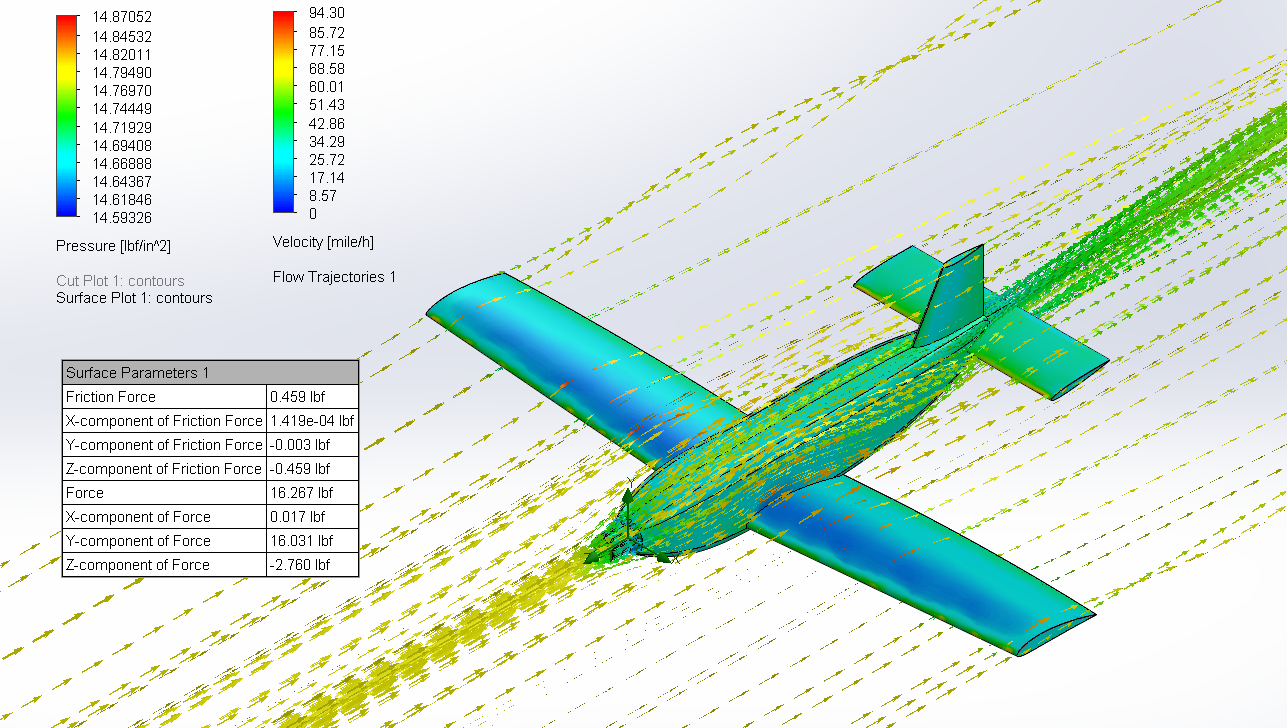Click the 'Y-component of Force' row label
1287x728 pixels.
138,541
